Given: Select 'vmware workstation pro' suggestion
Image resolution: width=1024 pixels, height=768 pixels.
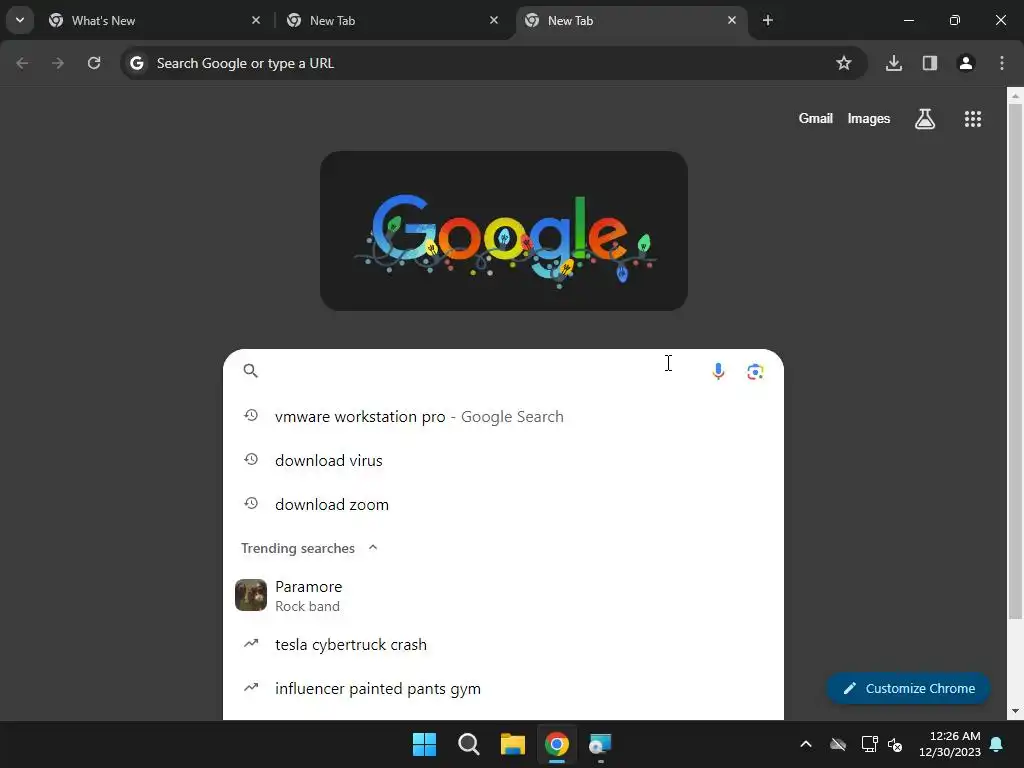Looking at the screenshot, I should coord(503,417).
